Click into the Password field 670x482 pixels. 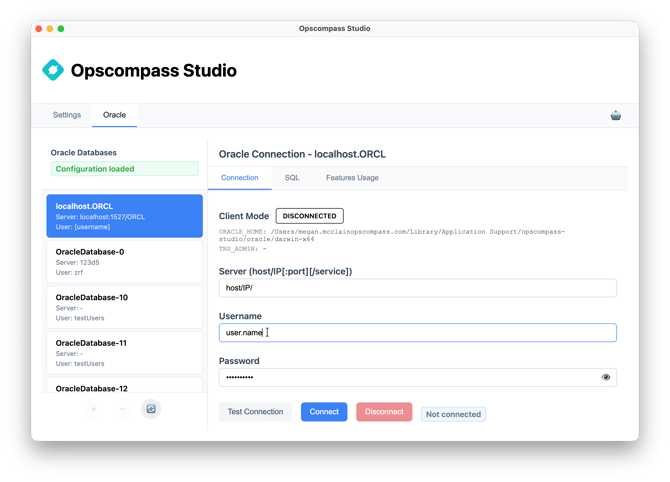click(x=405, y=377)
